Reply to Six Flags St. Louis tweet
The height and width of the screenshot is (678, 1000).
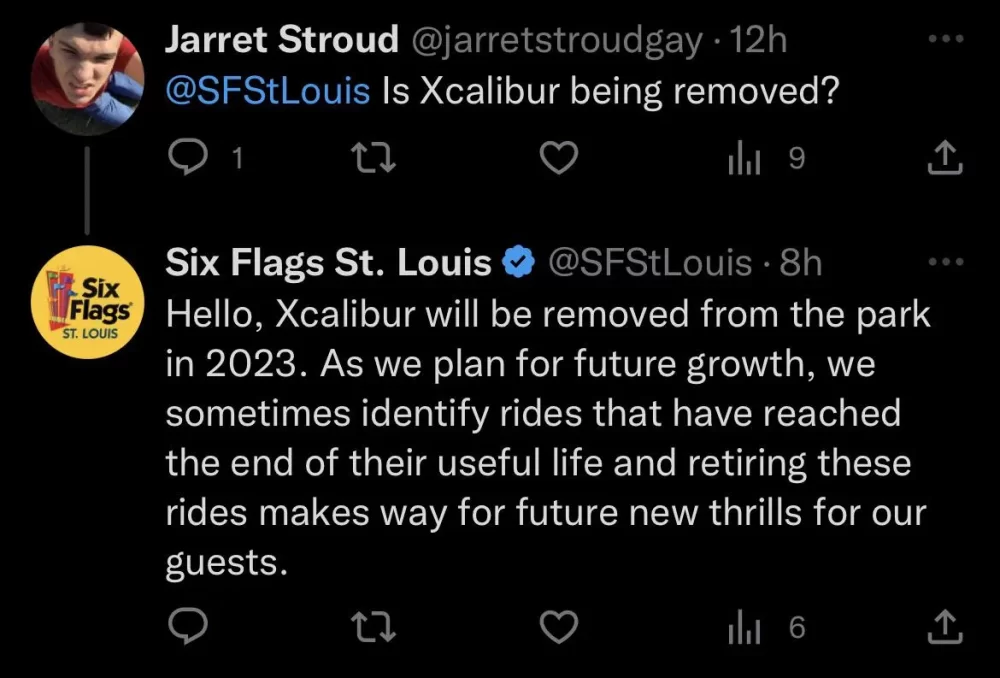click(x=184, y=627)
